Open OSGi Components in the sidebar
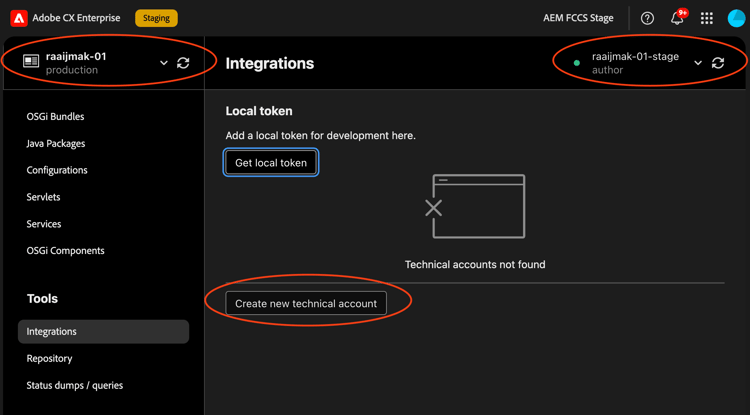This screenshot has height=415, width=750. point(66,251)
